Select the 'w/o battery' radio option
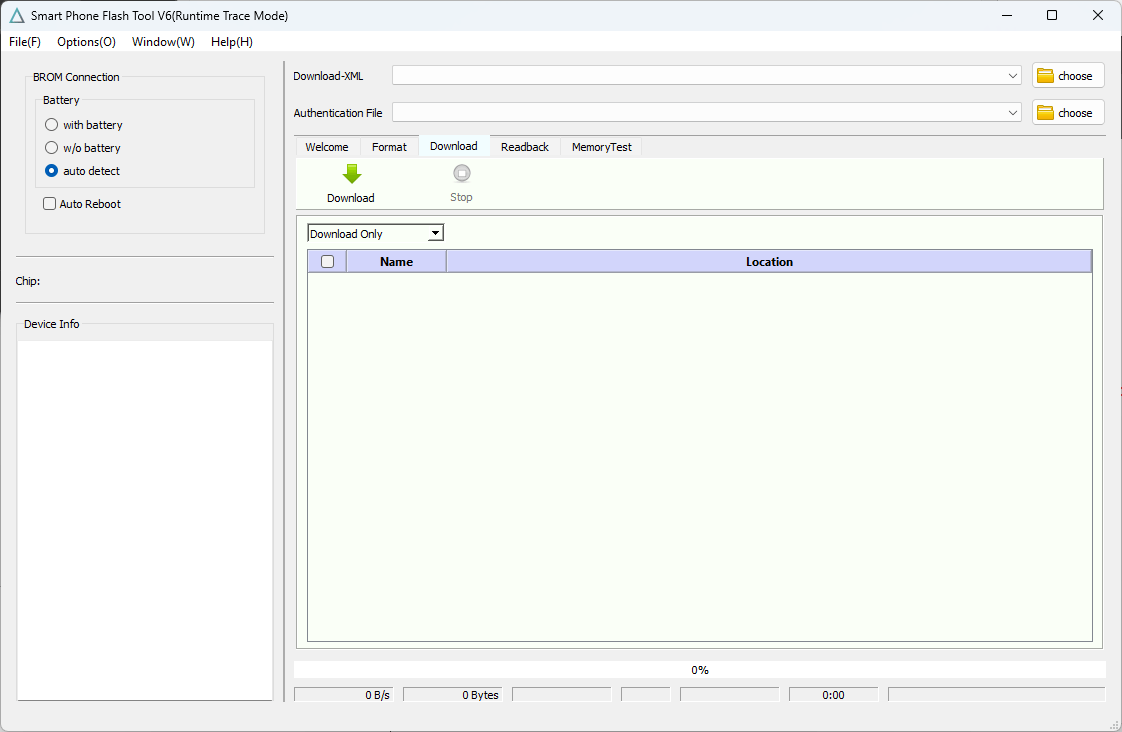The image size is (1122, 732). pyautogui.click(x=52, y=148)
